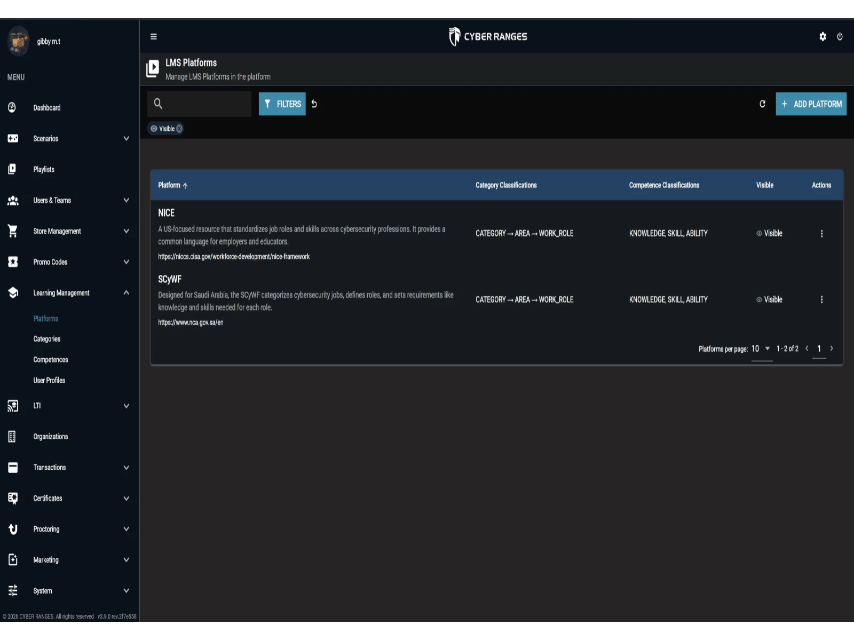This screenshot has width=854, height=640.
Task: Go to previous page arrow
Action: [807, 348]
